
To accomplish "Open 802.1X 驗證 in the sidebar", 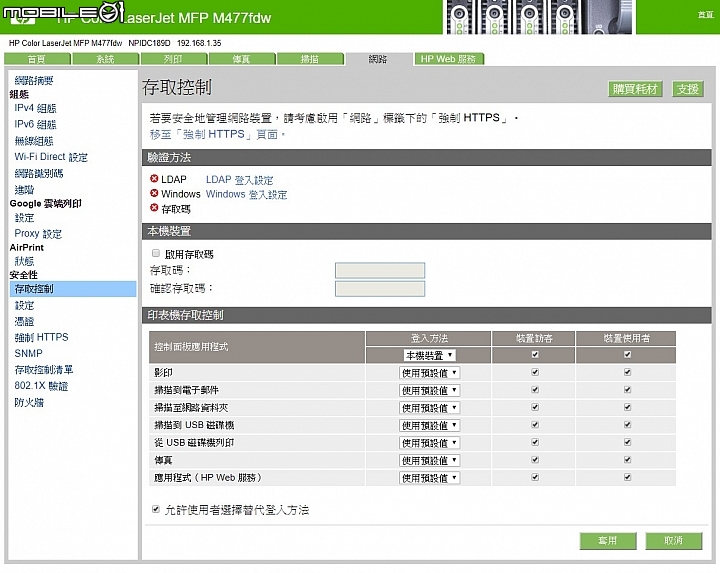I will pyautogui.click(x=41, y=386).
